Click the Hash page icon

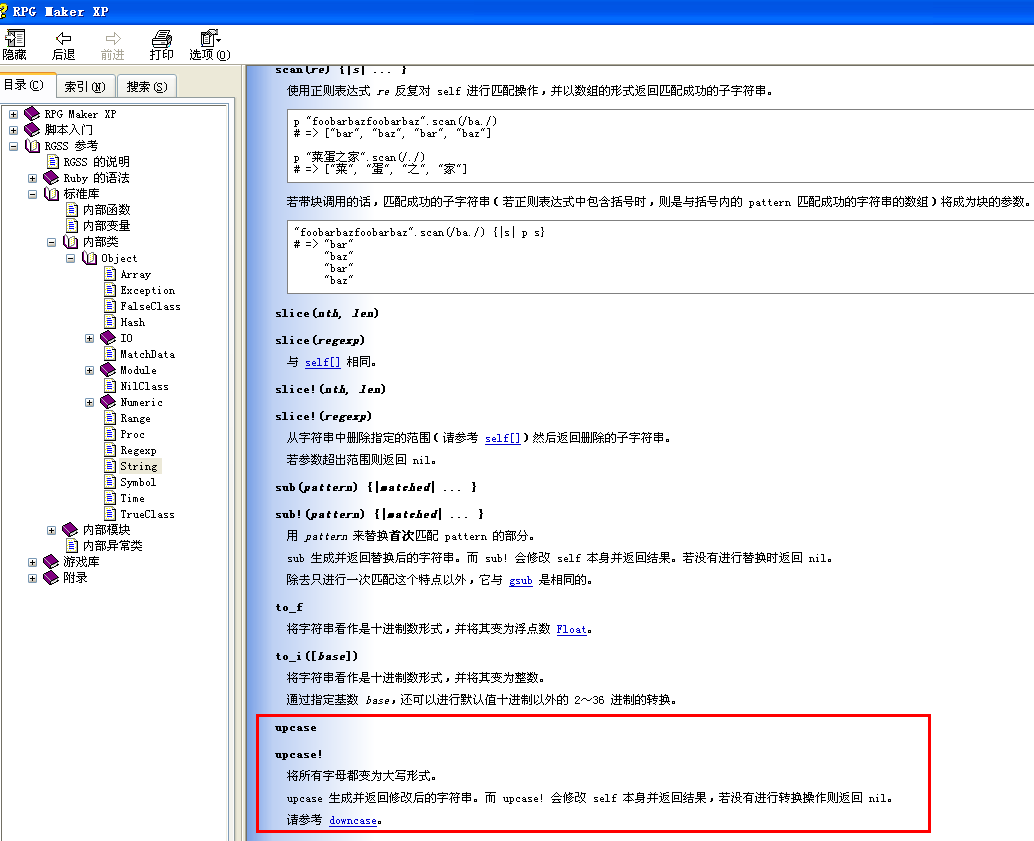[x=110, y=322]
